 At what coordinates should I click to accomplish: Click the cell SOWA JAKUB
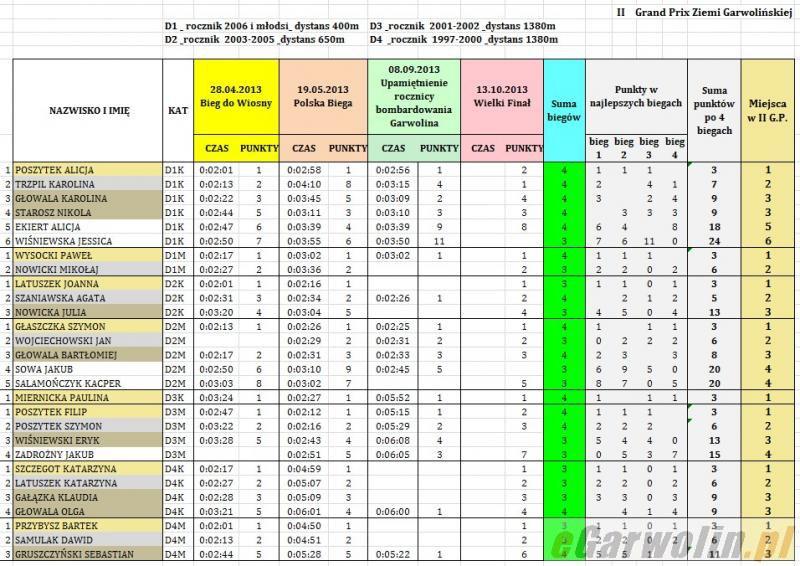88,370
